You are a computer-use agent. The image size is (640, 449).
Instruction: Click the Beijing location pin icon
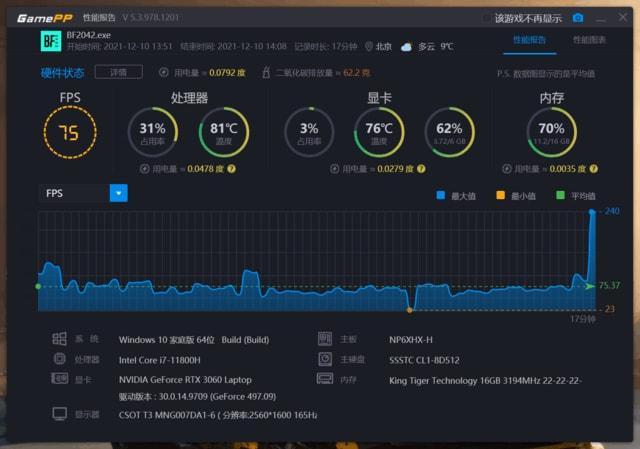coord(369,47)
